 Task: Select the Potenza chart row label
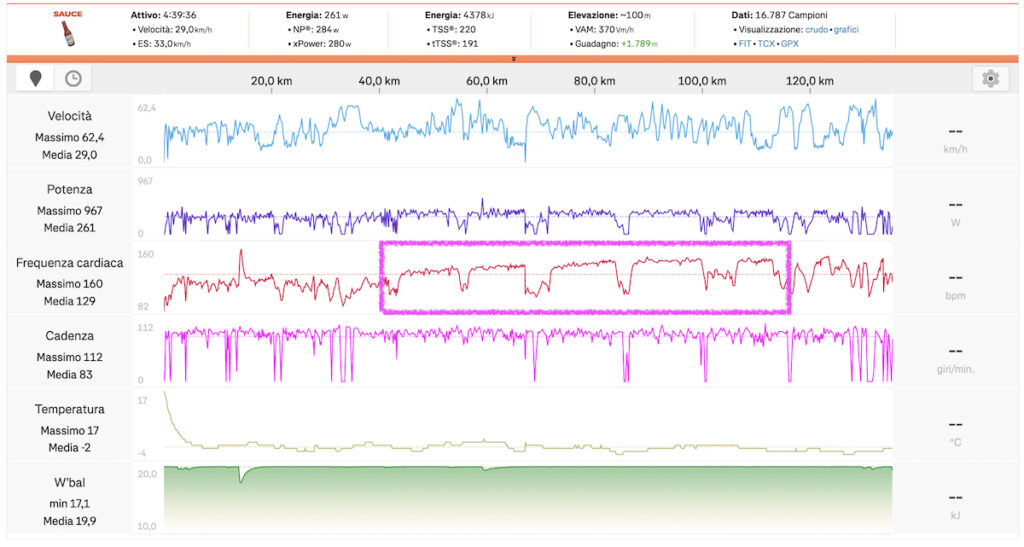[x=69, y=189]
